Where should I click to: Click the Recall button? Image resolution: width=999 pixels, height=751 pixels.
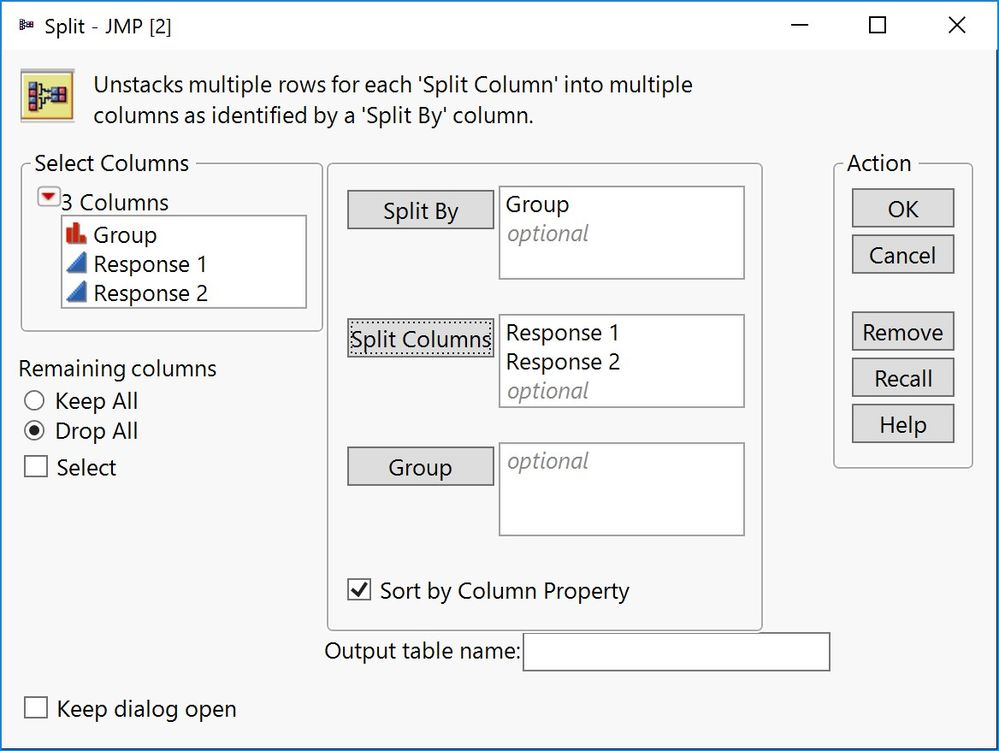(x=902, y=379)
